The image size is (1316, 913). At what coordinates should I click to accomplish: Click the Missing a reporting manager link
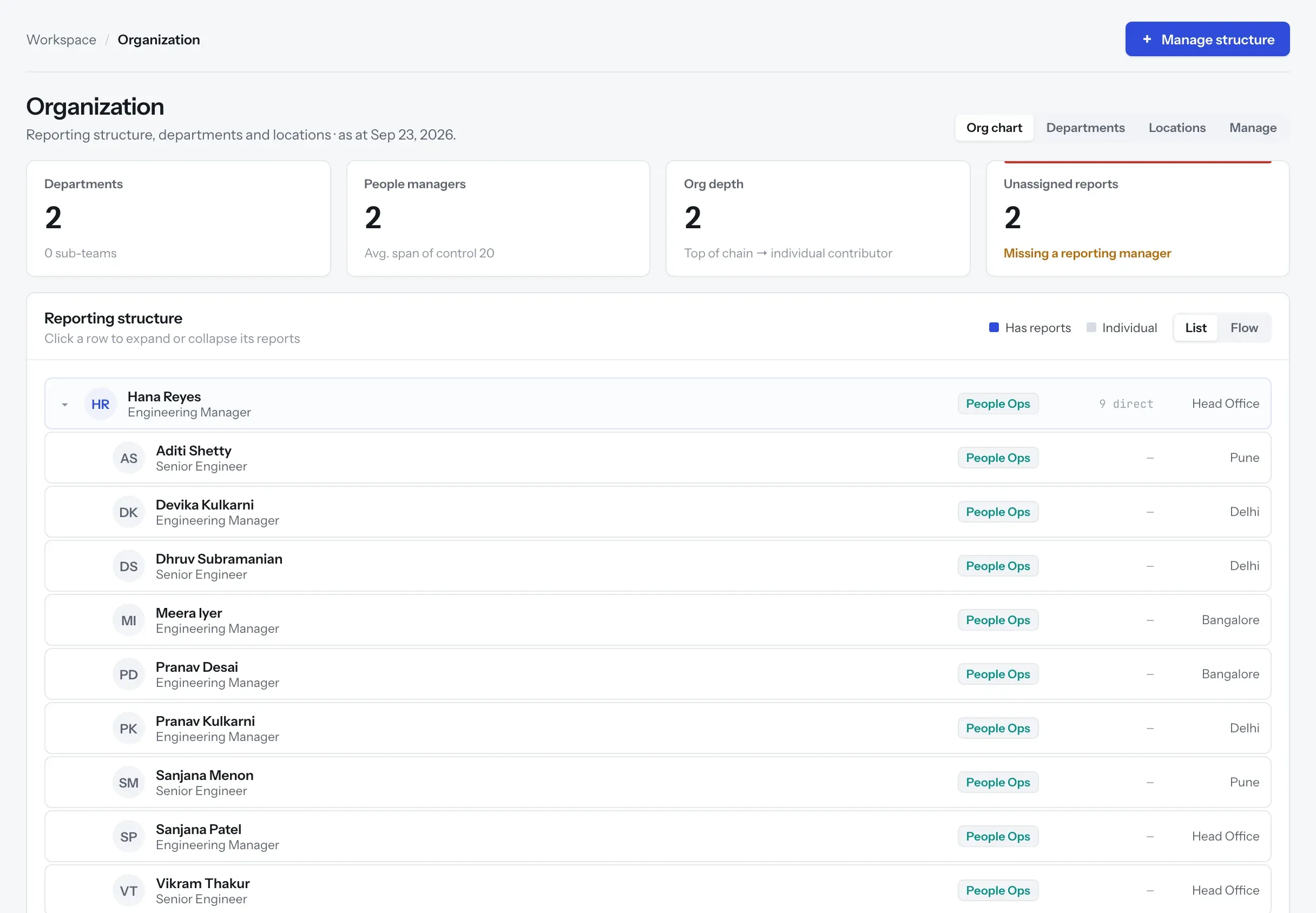pos(1087,253)
